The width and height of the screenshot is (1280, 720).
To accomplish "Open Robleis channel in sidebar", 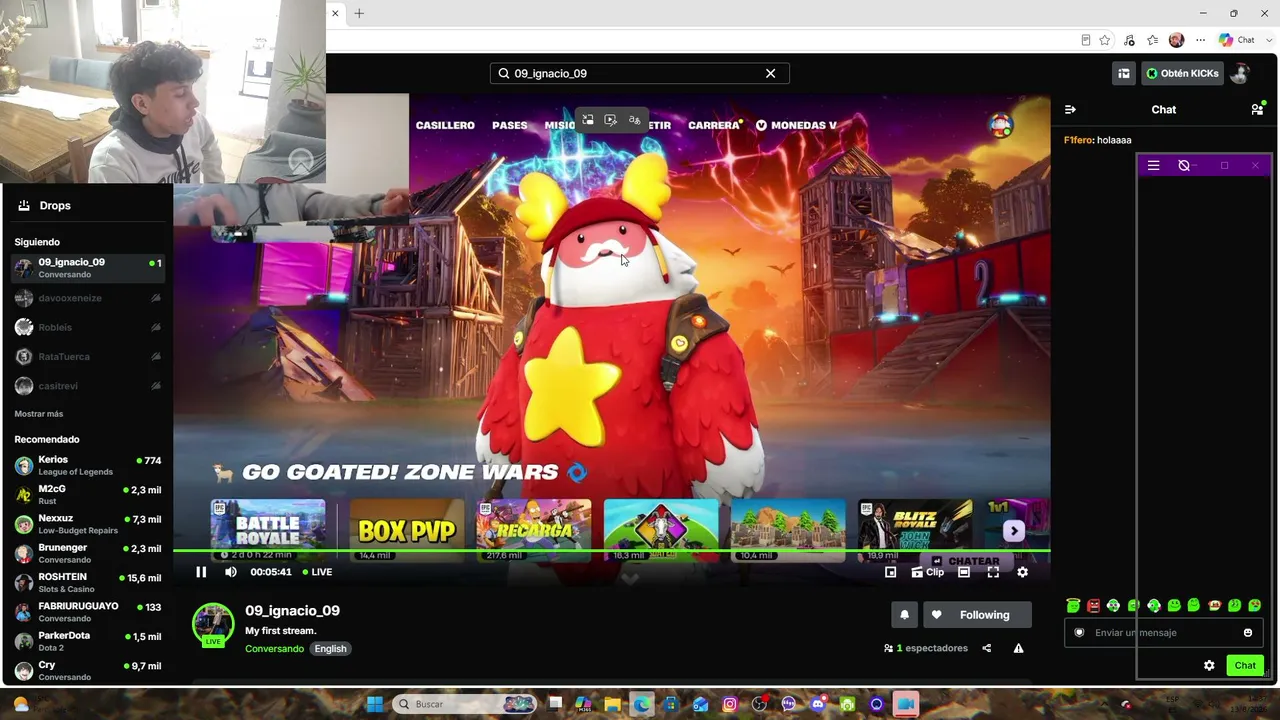I will pyautogui.click(x=88, y=327).
